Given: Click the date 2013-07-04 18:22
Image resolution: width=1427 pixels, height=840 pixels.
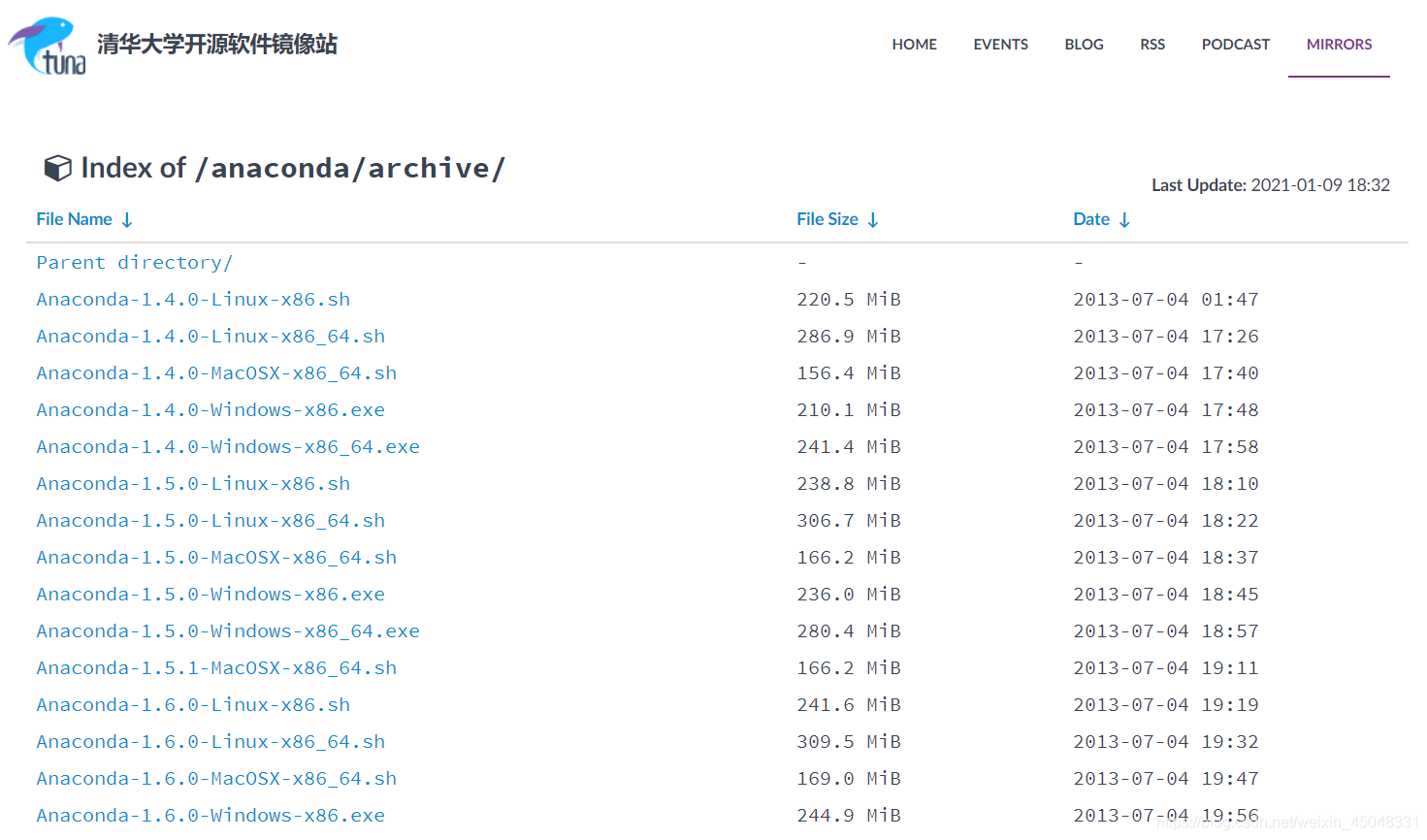Looking at the screenshot, I should [x=1166, y=521].
